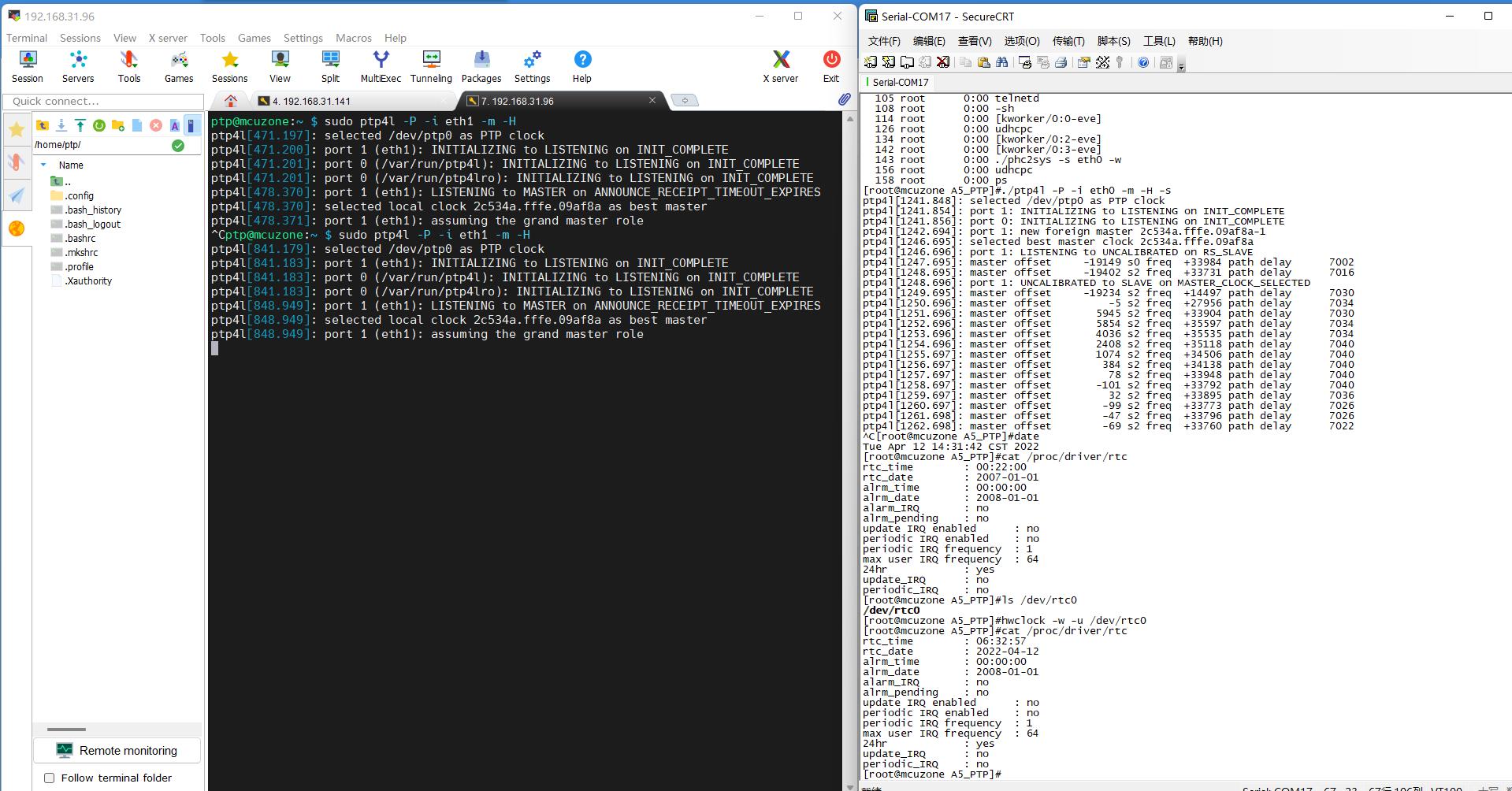Open the Help question mark icon in MobaXterm

coord(582,66)
